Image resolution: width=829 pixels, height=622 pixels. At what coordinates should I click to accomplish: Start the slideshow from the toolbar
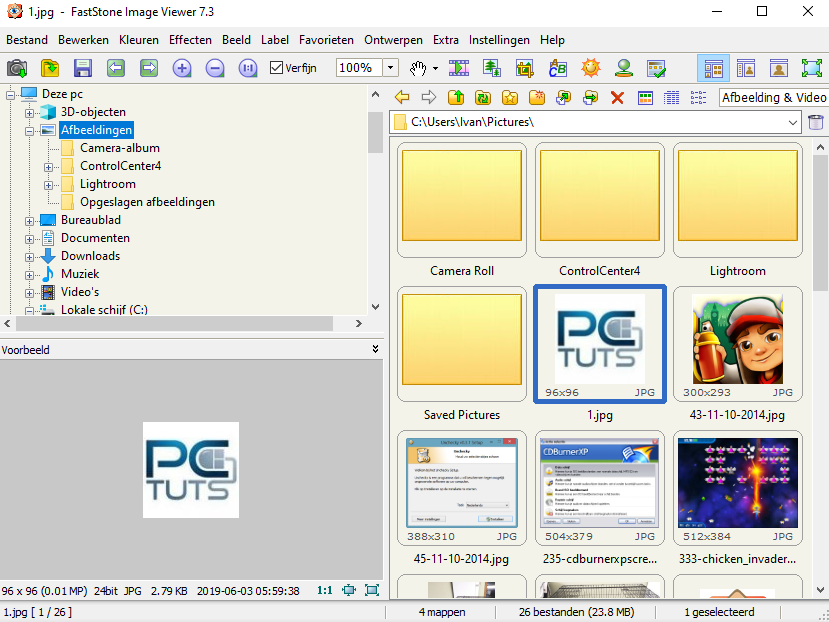[459, 68]
